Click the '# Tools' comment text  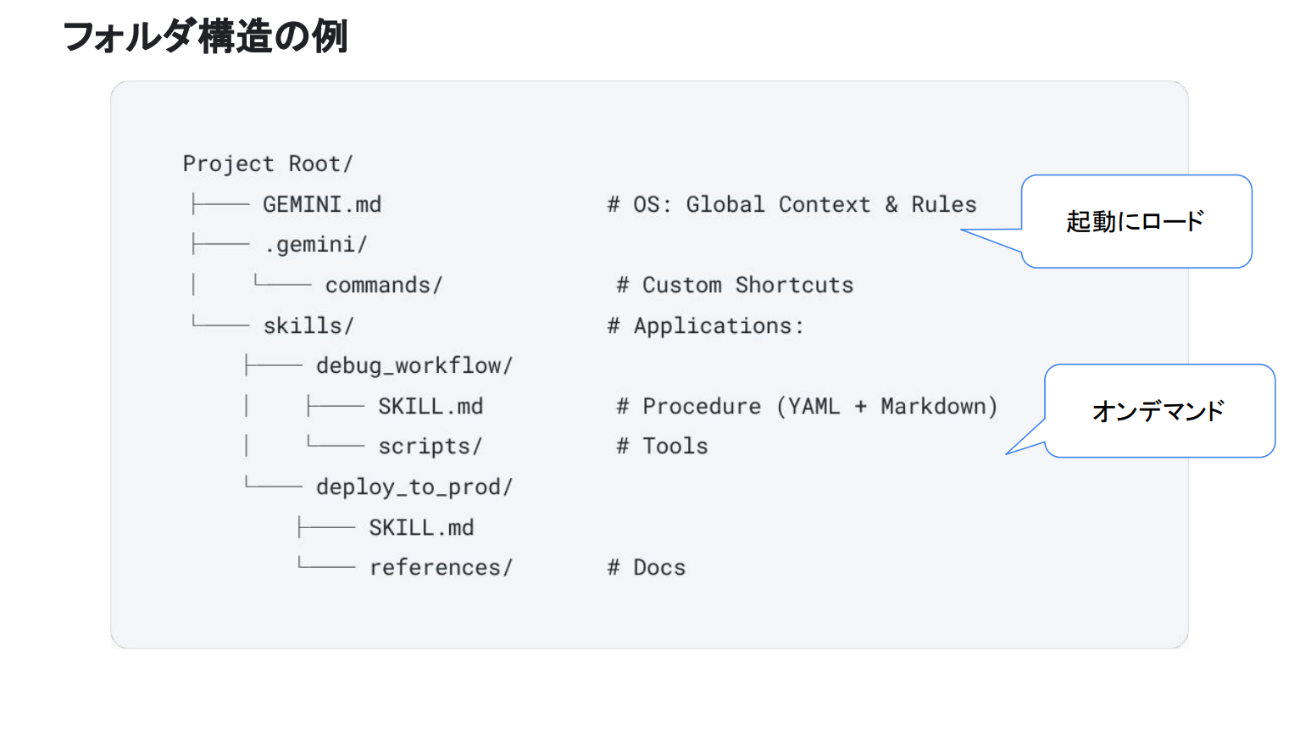[662, 446]
